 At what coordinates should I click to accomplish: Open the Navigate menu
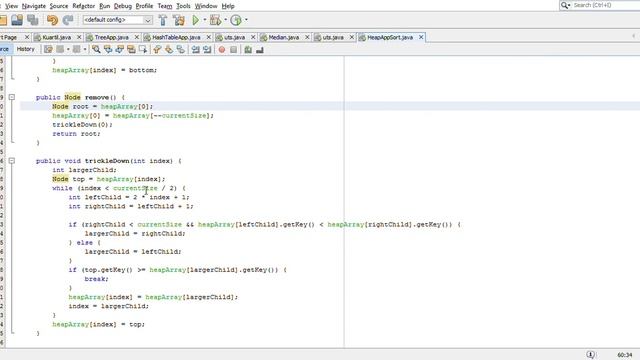point(33,6)
